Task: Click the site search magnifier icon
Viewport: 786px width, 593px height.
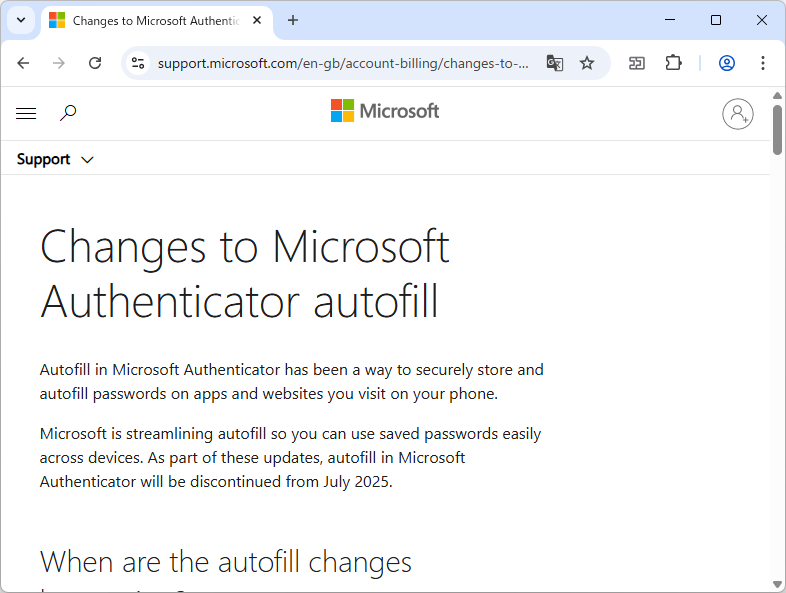Action: pos(68,114)
